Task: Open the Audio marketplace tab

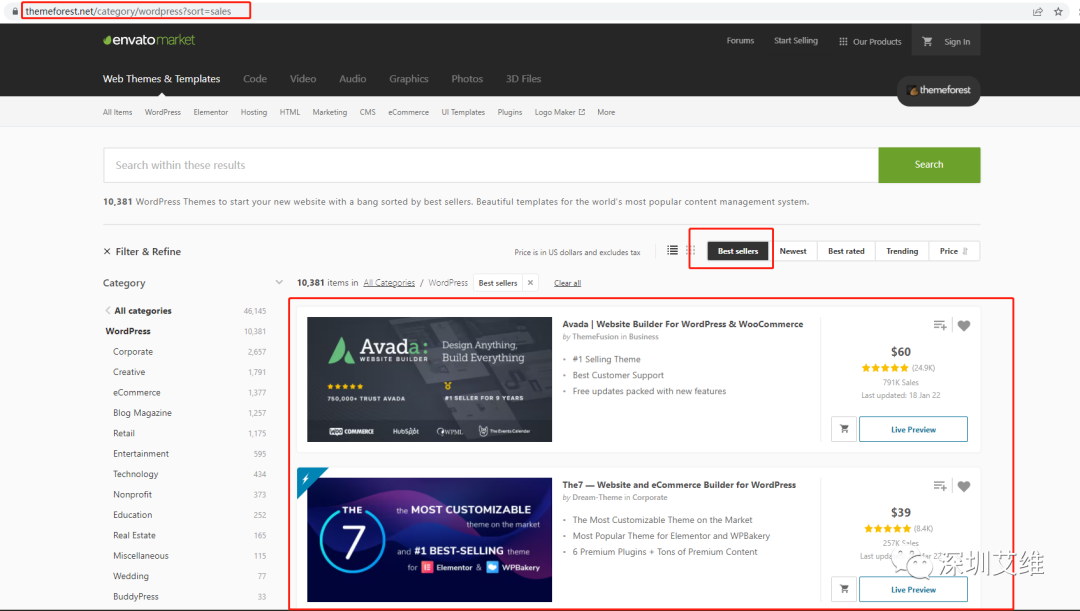Action: [353, 79]
